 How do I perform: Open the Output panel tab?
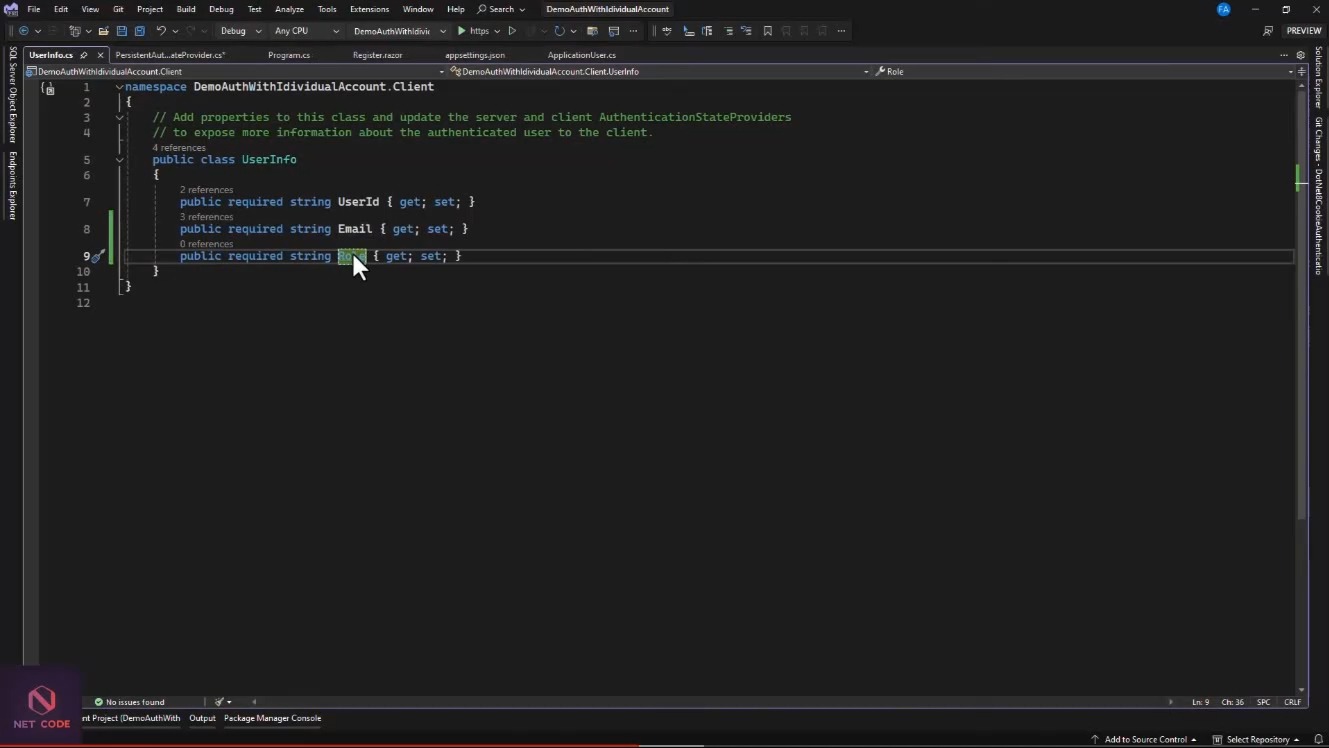[202, 718]
